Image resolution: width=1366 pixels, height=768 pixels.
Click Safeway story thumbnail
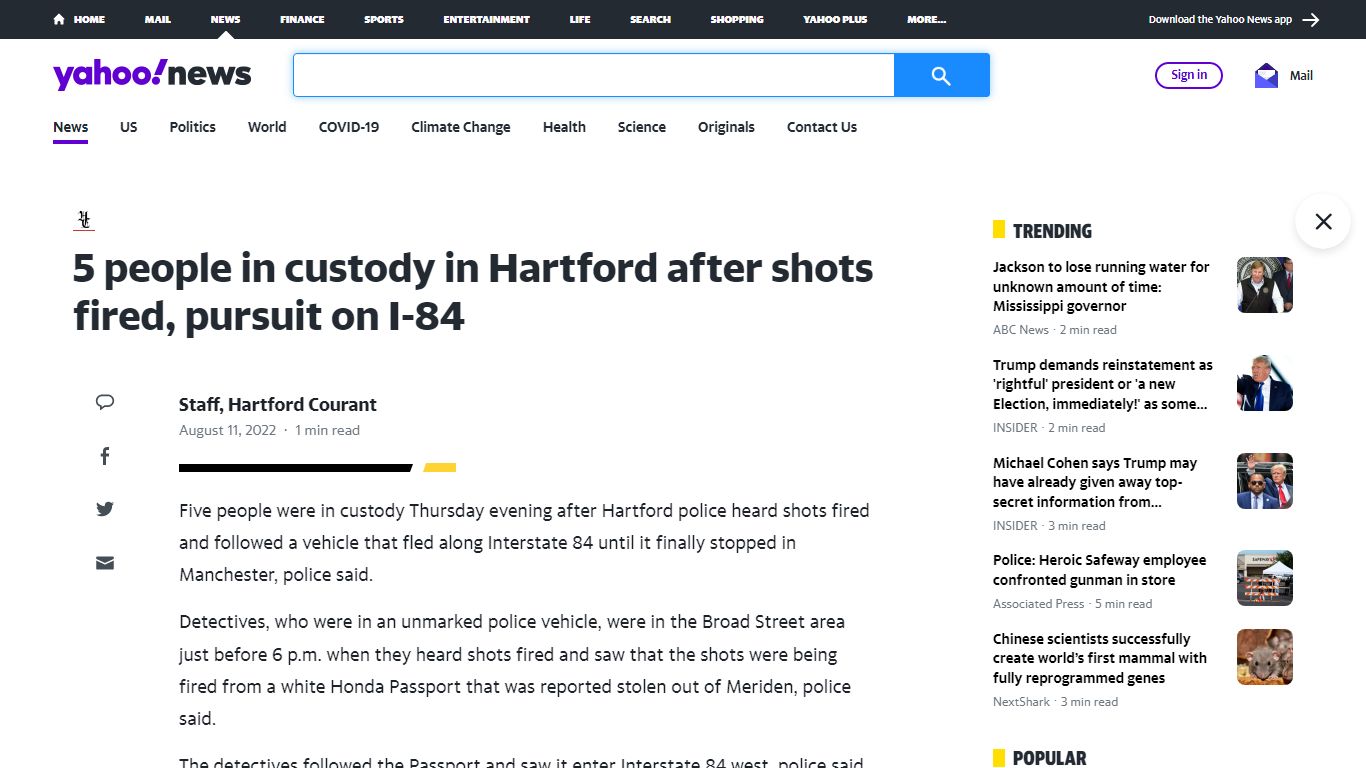[1265, 578]
